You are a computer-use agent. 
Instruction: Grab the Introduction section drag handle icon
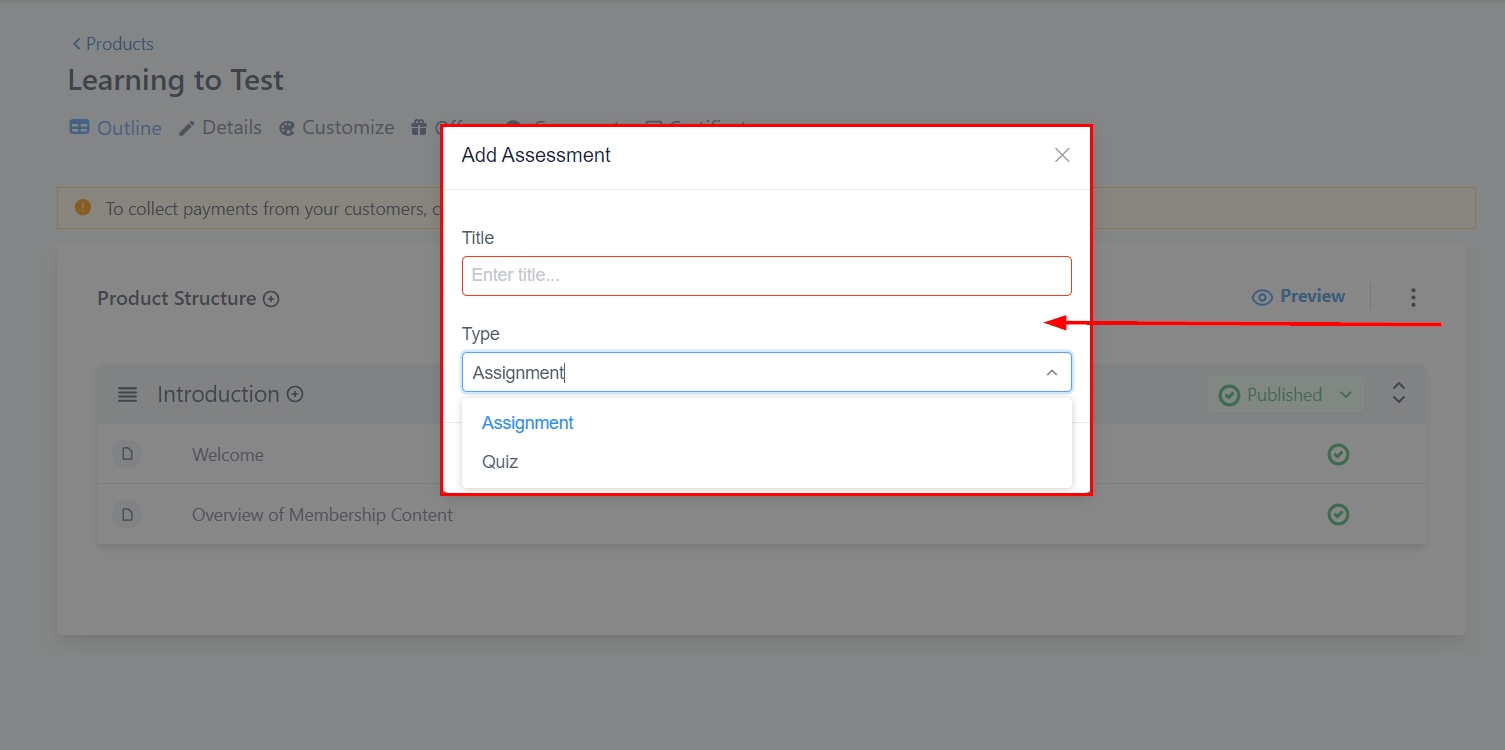coord(127,395)
